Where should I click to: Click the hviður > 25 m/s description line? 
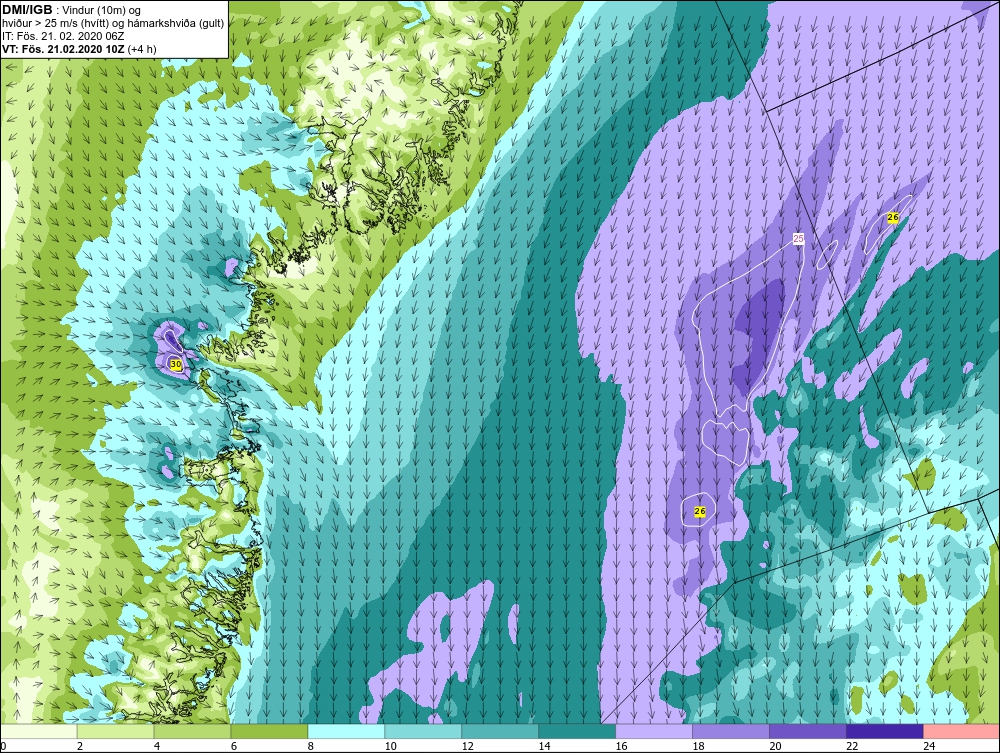[114, 24]
